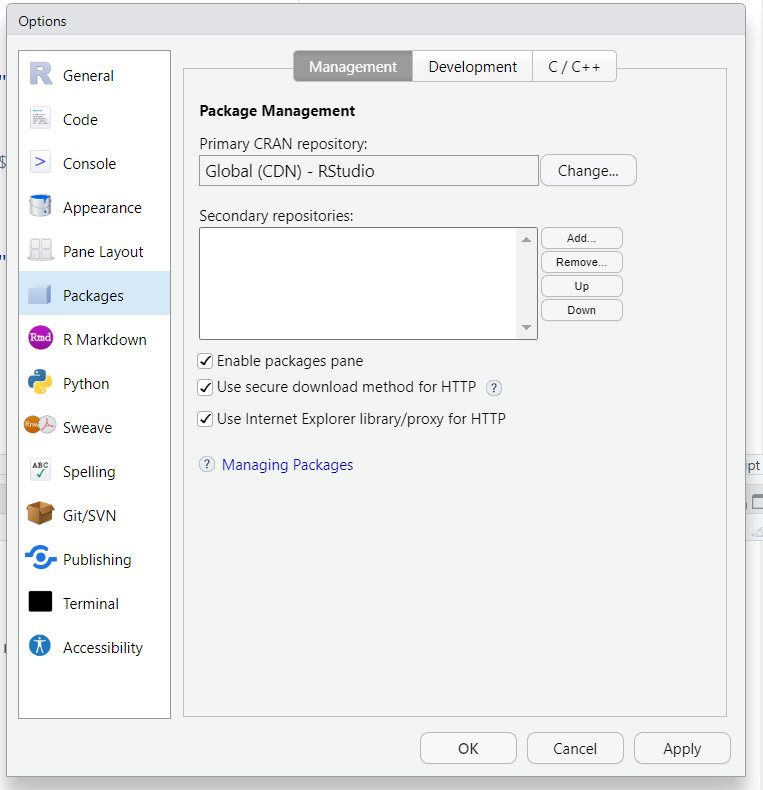This screenshot has width=763, height=790.
Task: Open Spelling settings
Action: point(94,472)
